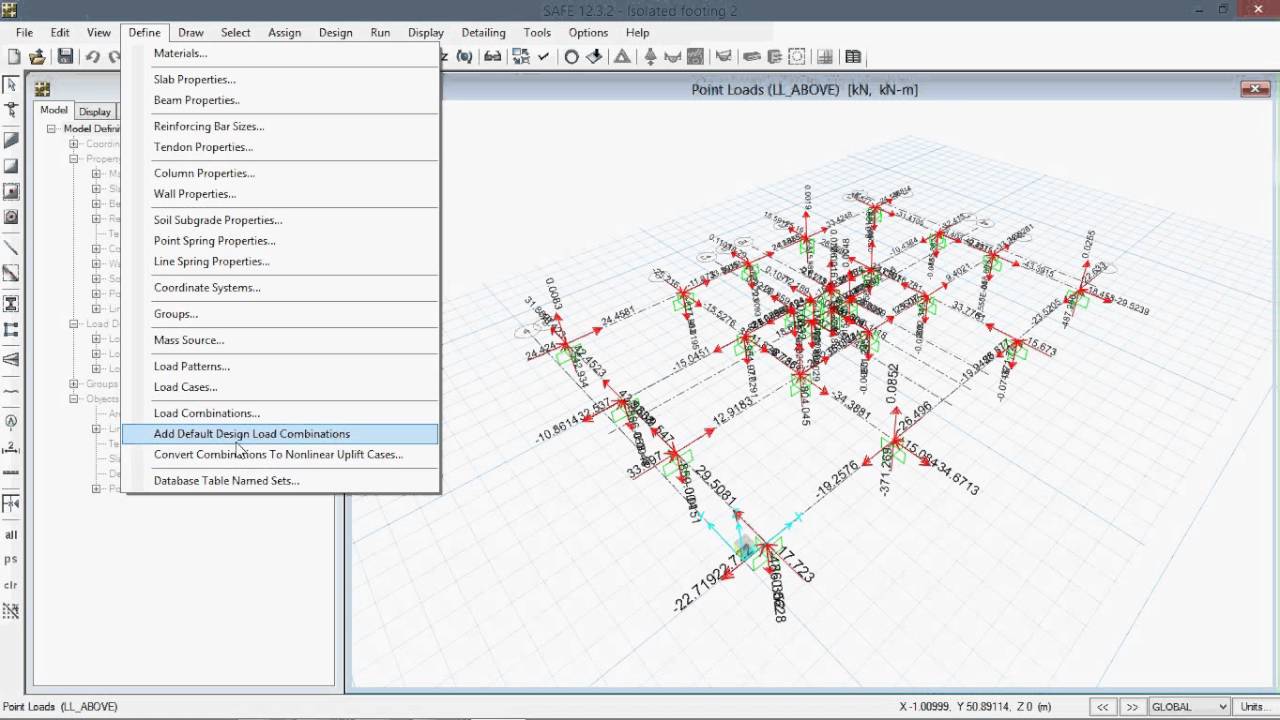
Task: Close the Point Loads view window
Action: click(1255, 89)
